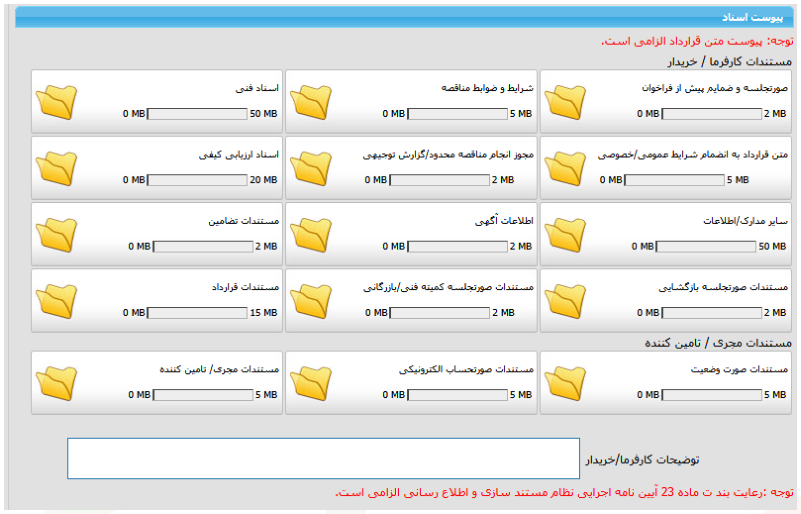Image resolution: width=801 pixels, height=514 pixels.
Task: Click the مستندات قرارداد label
Action: pyautogui.click(x=245, y=287)
